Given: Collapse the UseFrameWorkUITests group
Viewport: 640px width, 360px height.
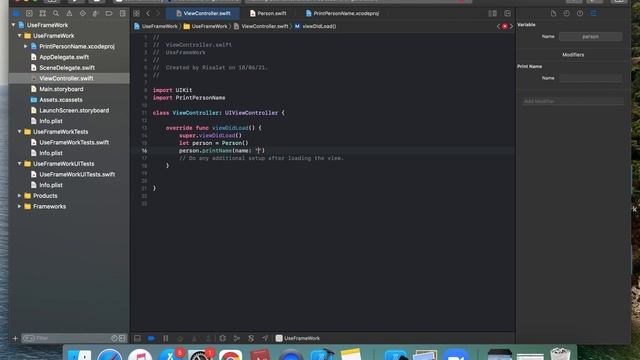Looking at the screenshot, I should click(x=19, y=164).
